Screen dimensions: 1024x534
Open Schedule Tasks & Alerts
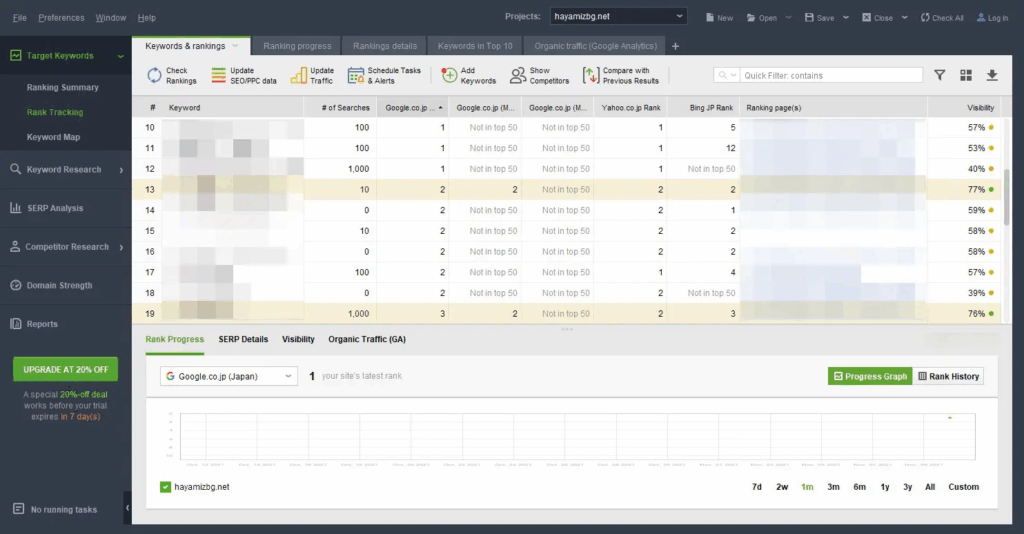[356, 76]
